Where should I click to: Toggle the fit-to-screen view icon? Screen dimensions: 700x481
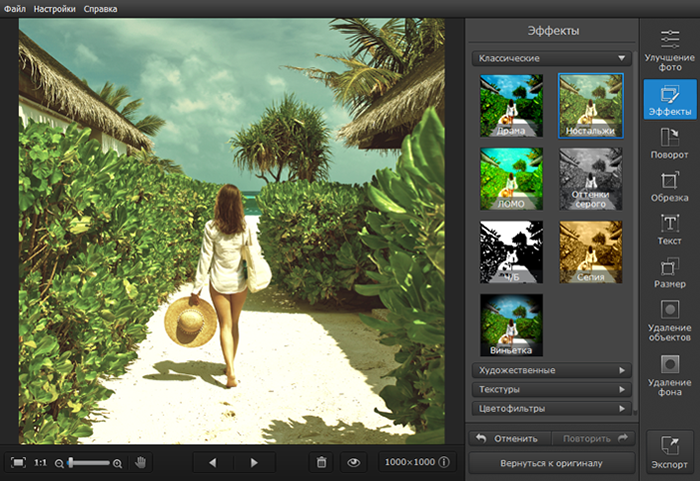tap(18, 462)
